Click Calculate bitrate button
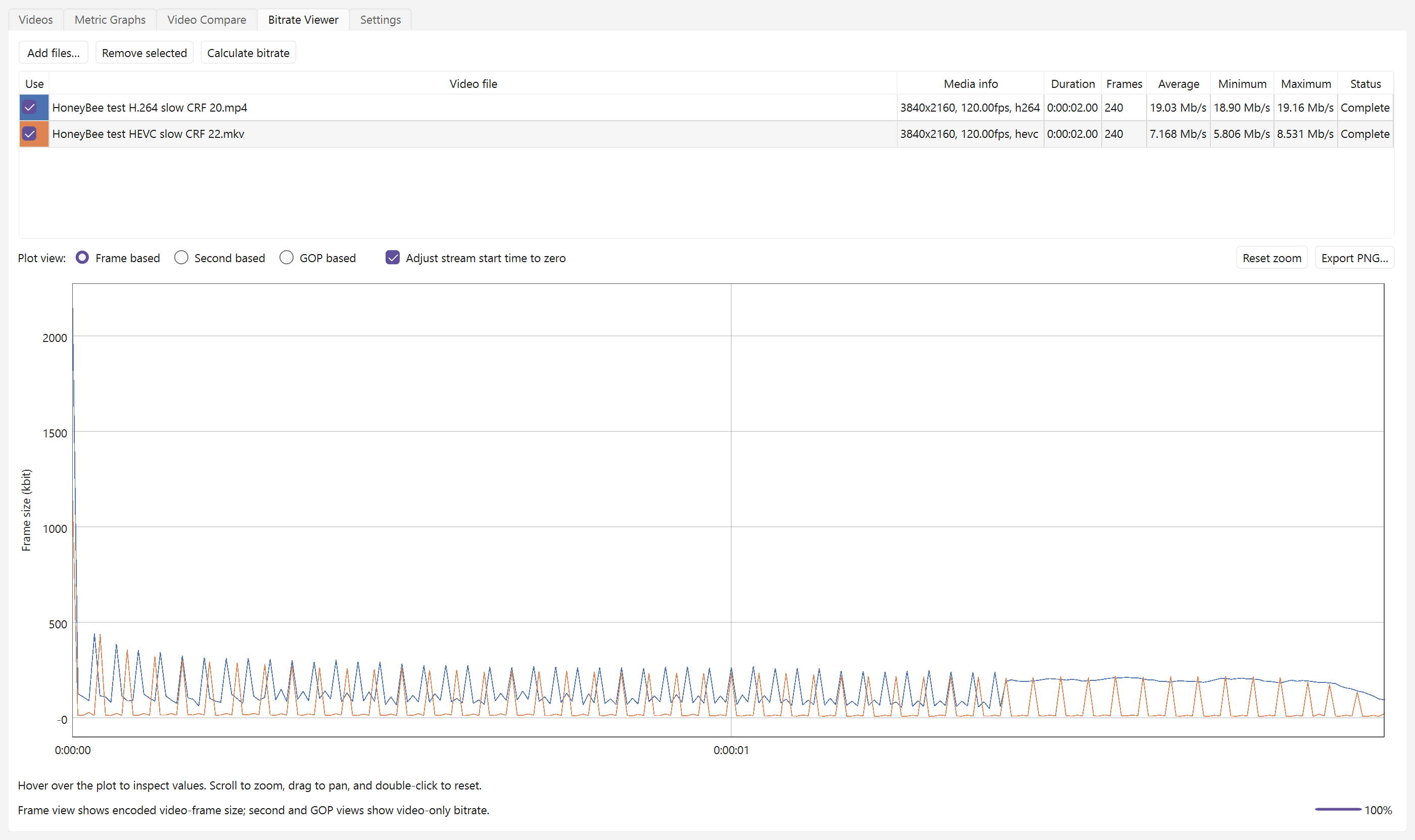The image size is (1415, 840). [248, 53]
